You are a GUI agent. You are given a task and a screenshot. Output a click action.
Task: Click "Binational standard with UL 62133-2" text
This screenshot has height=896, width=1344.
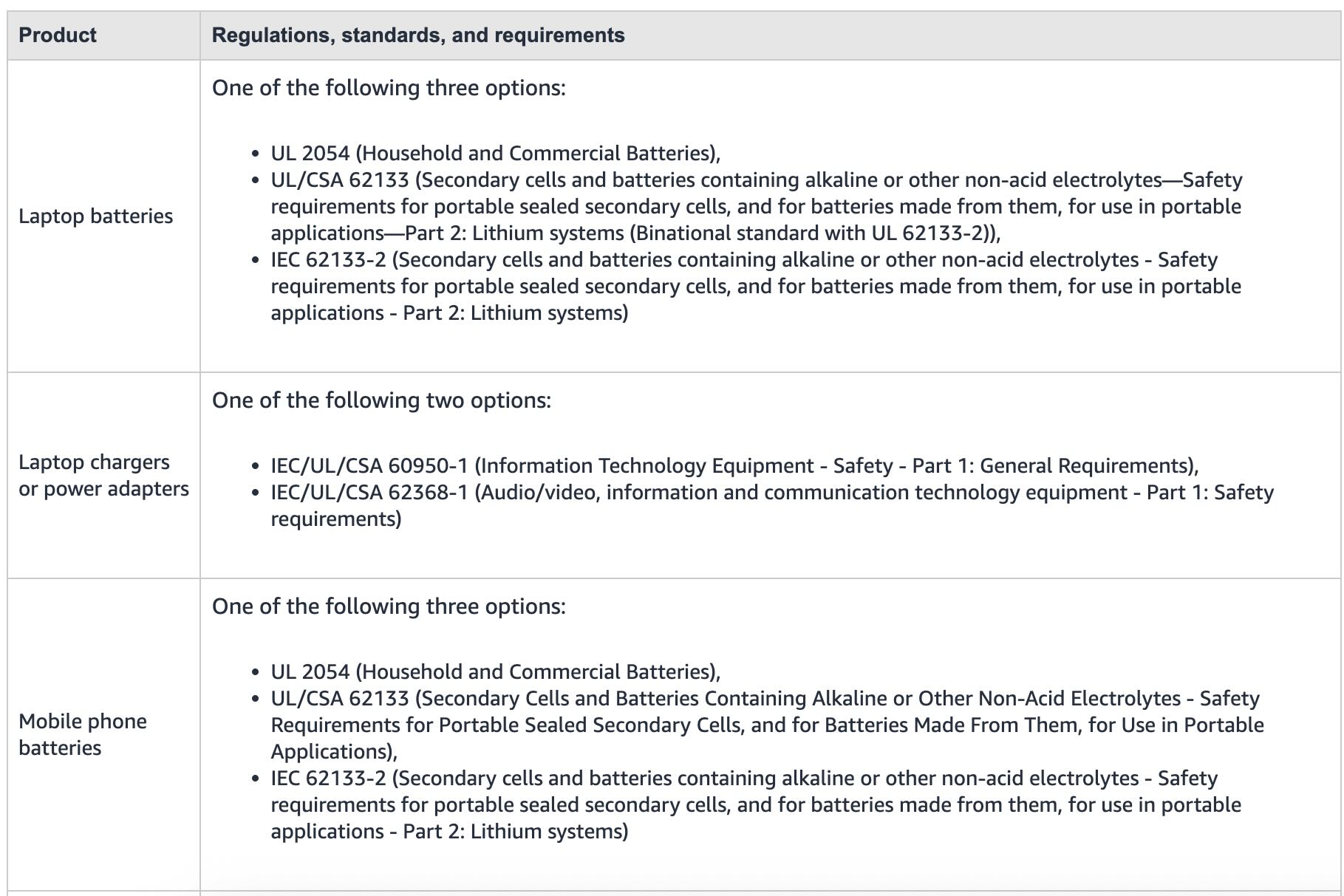click(813, 233)
